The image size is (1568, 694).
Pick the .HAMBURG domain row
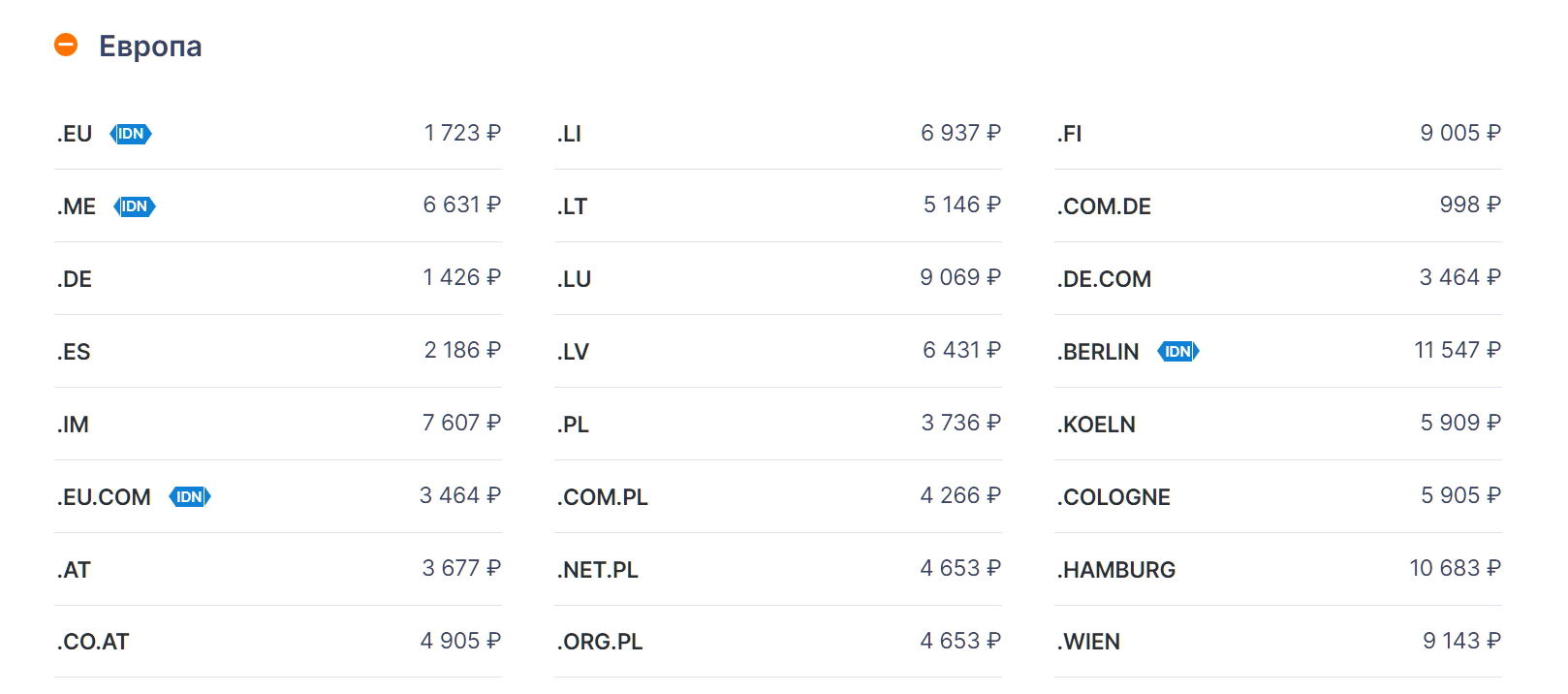click(1278, 569)
